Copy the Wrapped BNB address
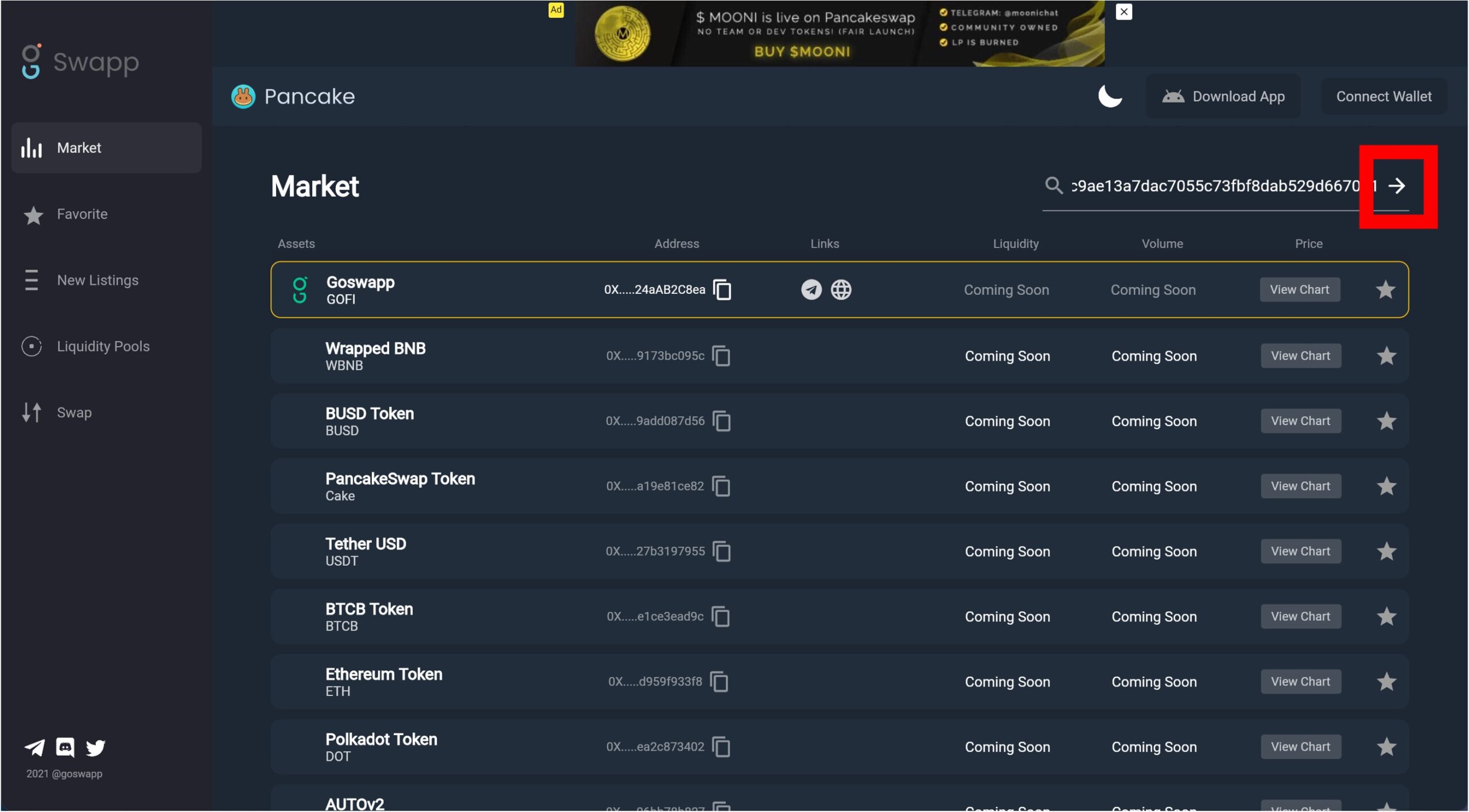This screenshot has height=812, width=1469. coord(721,356)
